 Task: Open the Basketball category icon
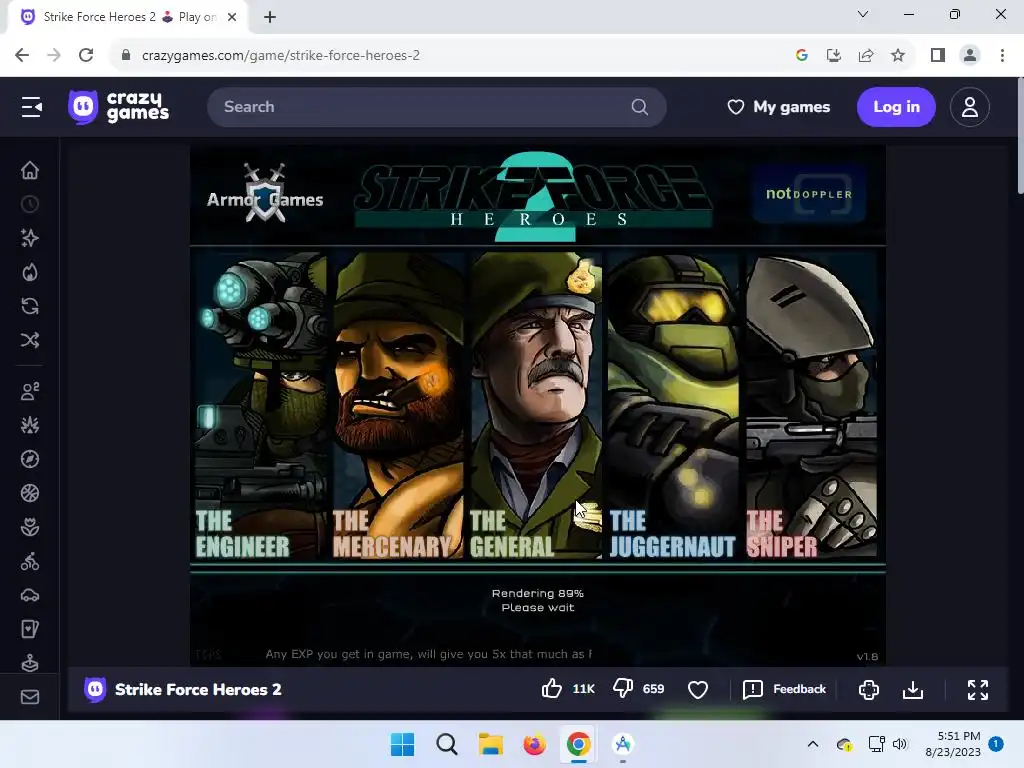click(30, 493)
